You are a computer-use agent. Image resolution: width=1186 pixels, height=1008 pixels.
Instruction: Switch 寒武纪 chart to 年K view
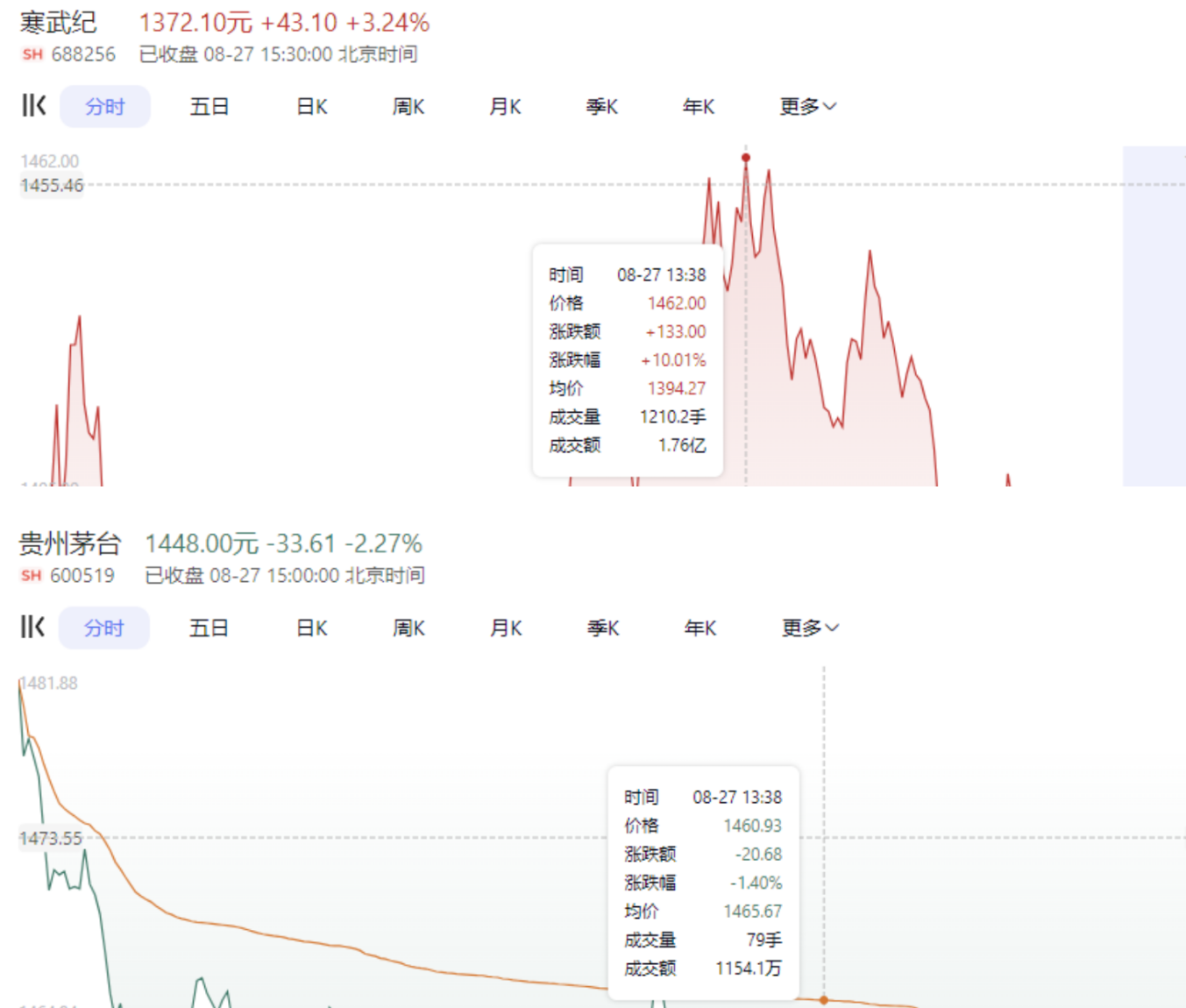tap(699, 107)
